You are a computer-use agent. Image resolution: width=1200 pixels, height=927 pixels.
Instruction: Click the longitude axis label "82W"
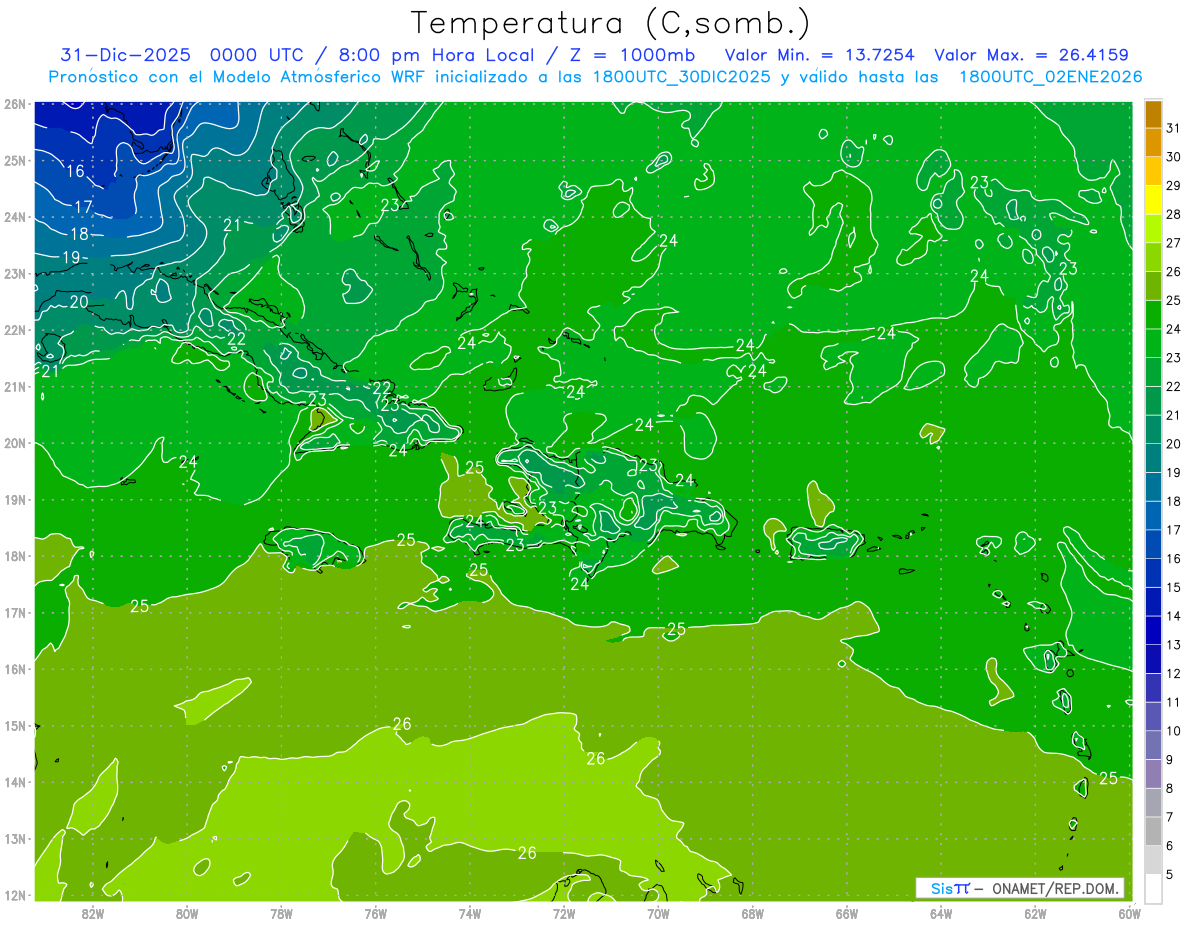coord(93,913)
